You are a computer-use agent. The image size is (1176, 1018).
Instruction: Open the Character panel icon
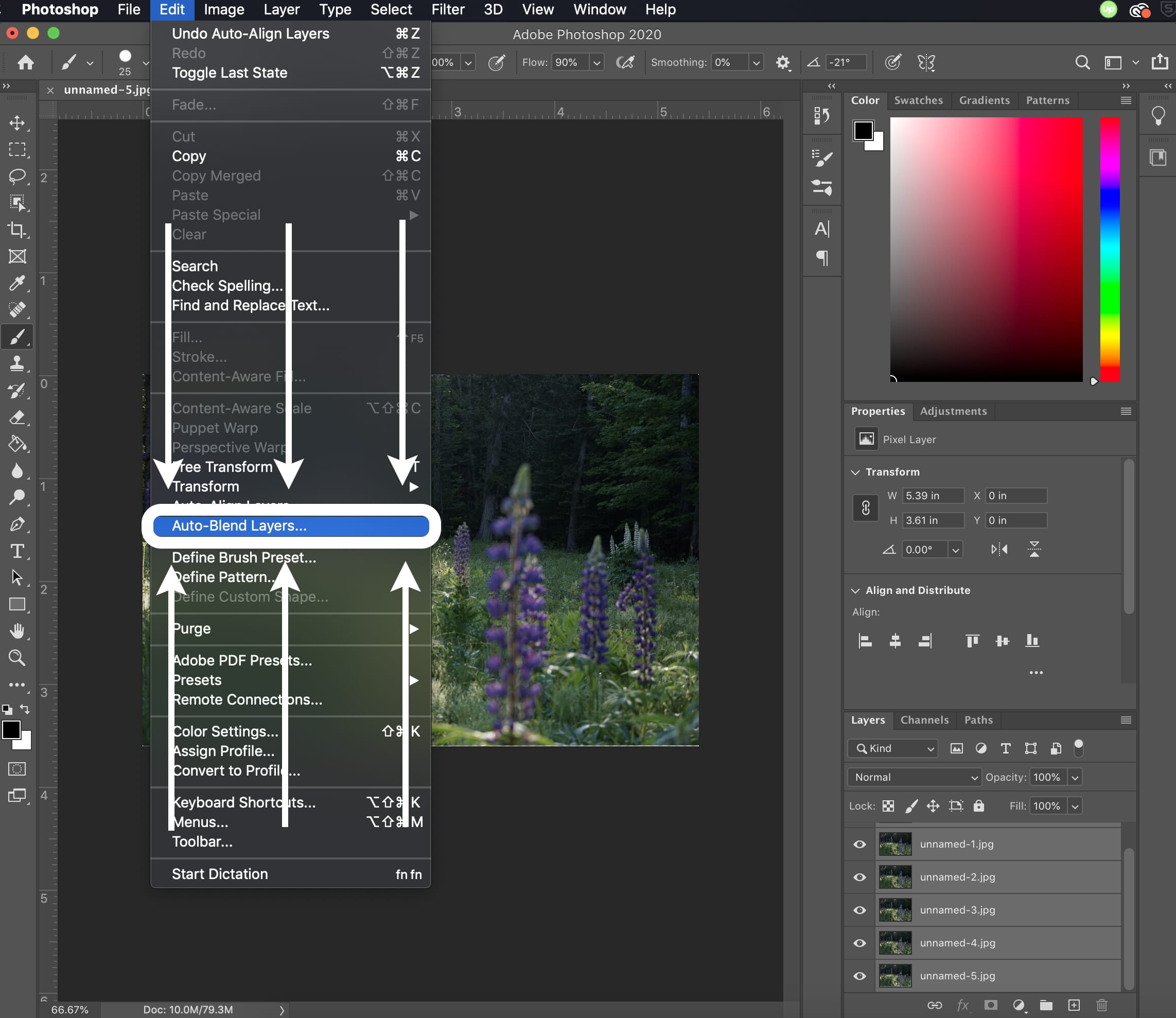pyautogui.click(x=821, y=229)
